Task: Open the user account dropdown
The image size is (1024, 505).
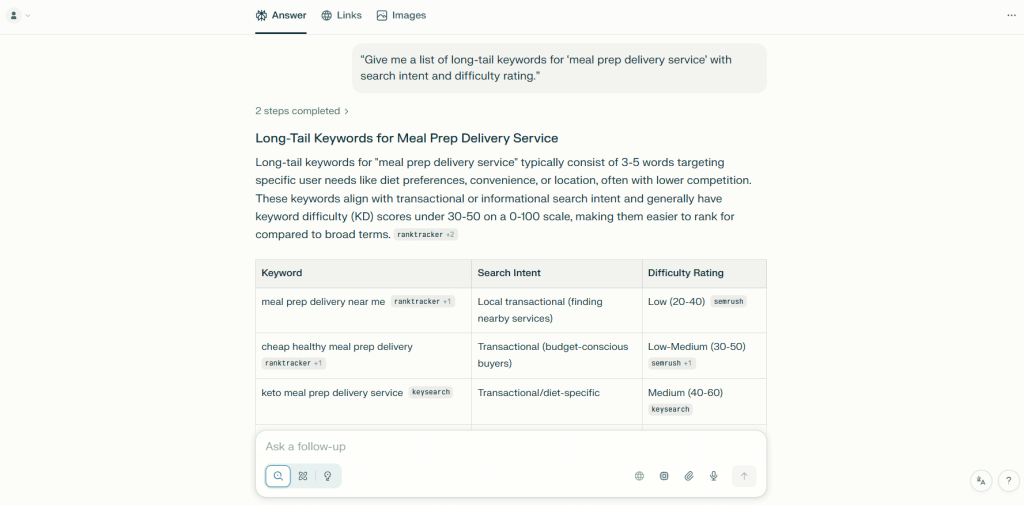Action: click(x=19, y=15)
